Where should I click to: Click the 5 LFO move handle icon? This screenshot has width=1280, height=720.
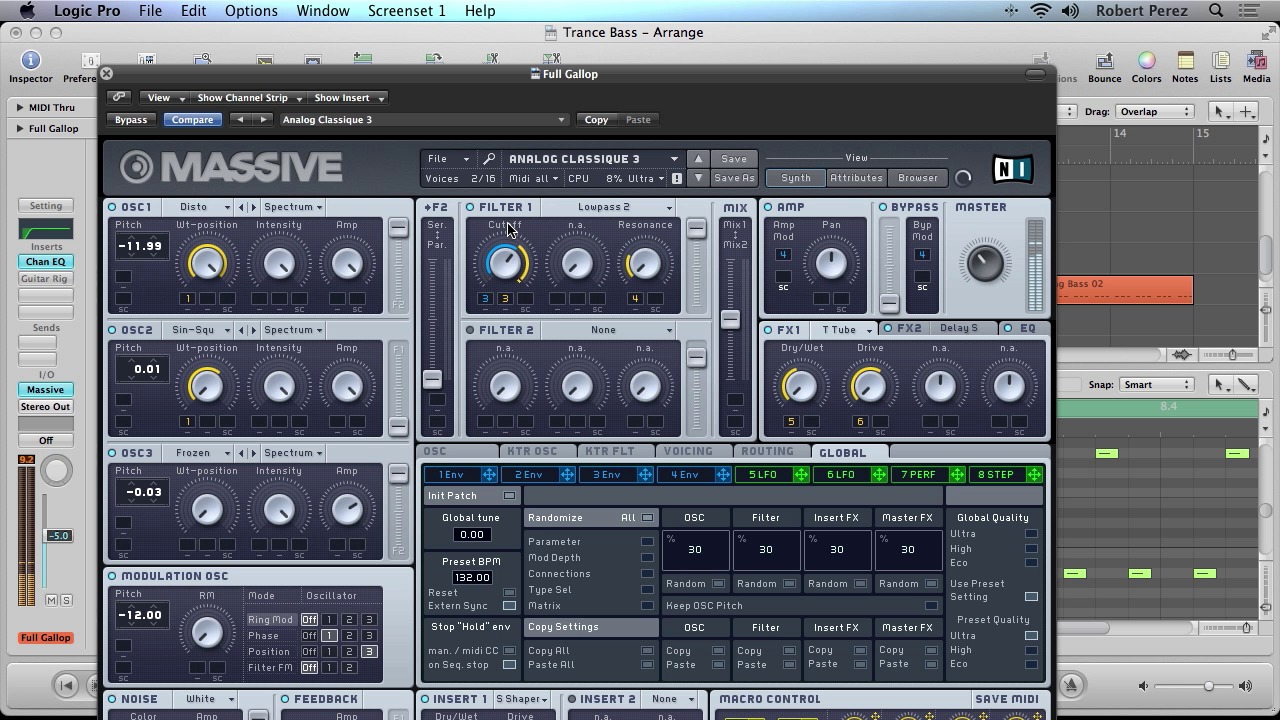[x=801, y=475]
